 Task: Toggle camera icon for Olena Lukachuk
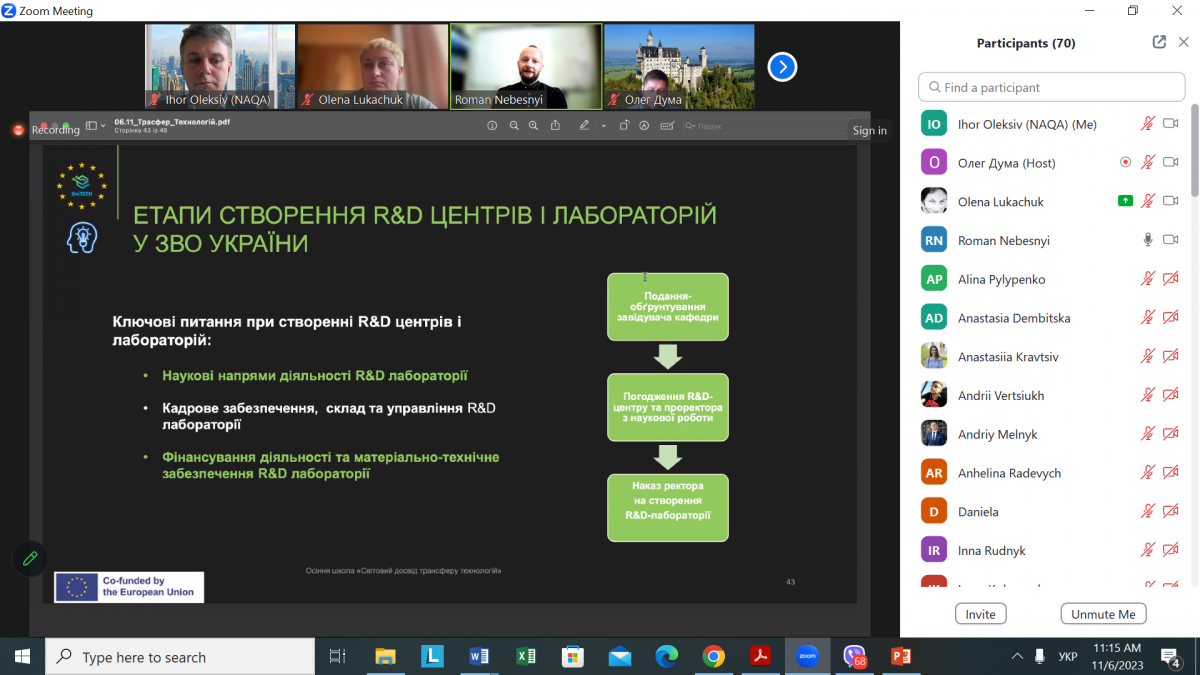pyautogui.click(x=1171, y=201)
